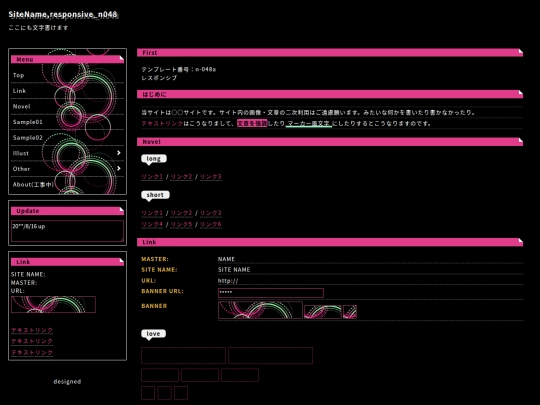The width and height of the screenshot is (540, 405).
Task: Open リンク1 under the short label
Action: (x=152, y=213)
